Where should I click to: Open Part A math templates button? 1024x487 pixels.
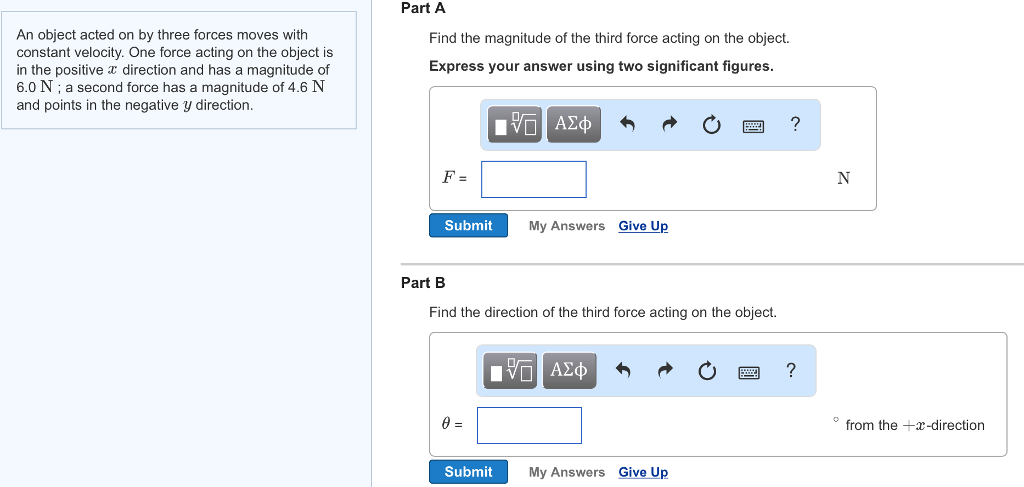515,125
